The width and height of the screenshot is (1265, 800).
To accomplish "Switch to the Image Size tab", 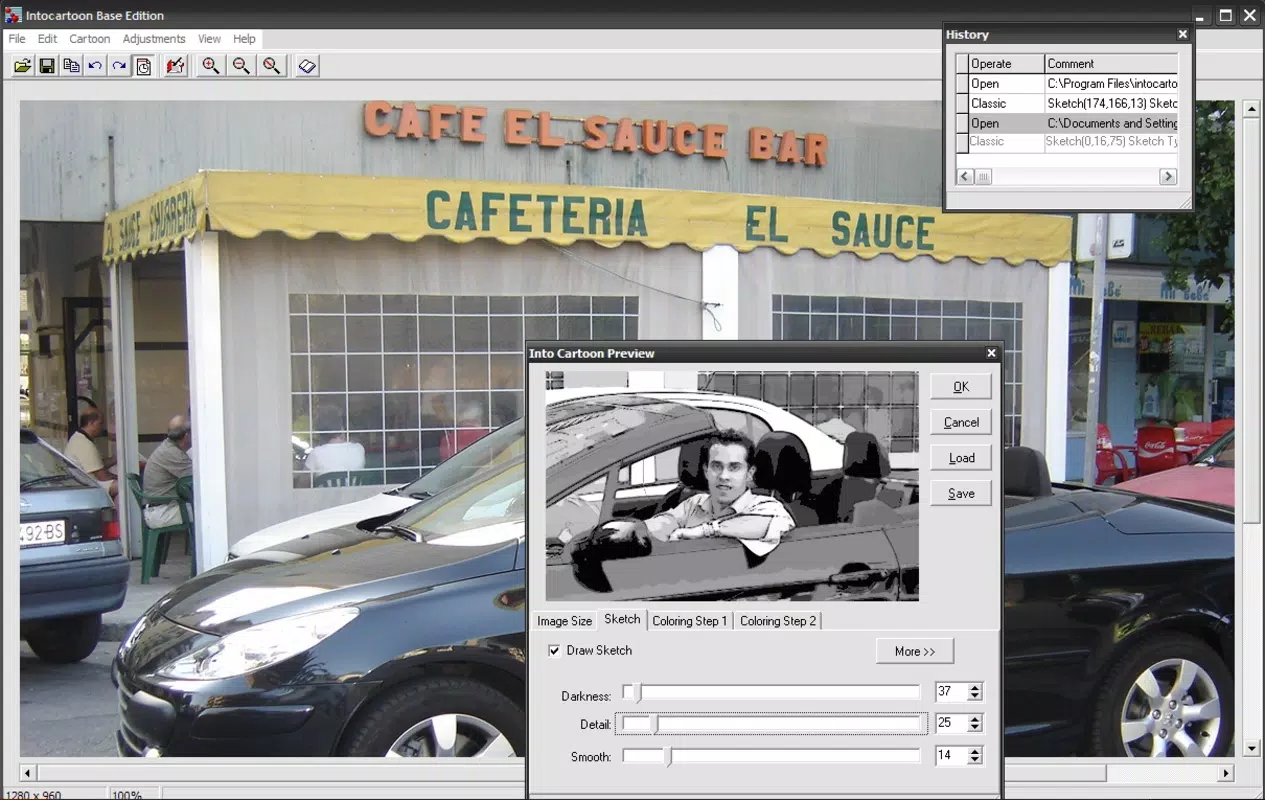I will tap(564, 621).
